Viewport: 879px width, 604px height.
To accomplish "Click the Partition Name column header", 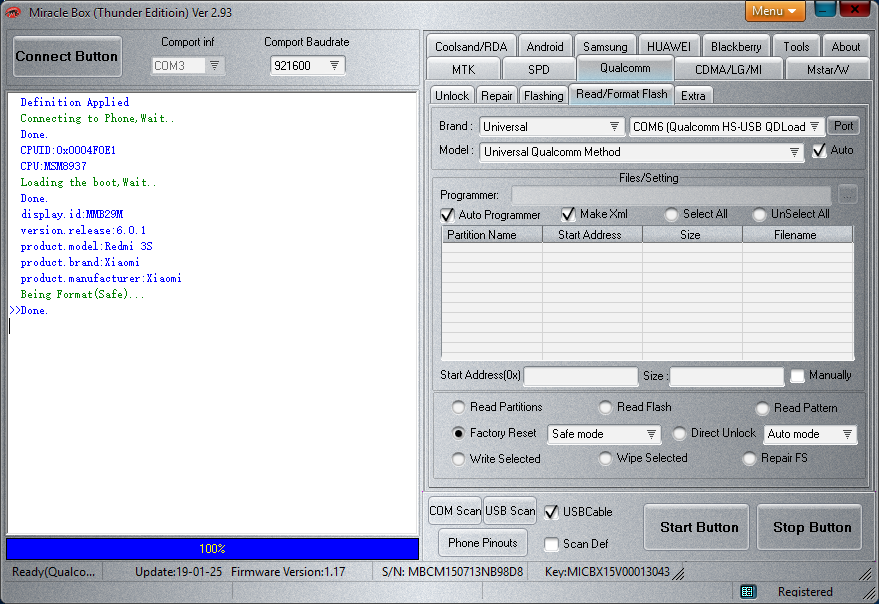I will click(492, 235).
